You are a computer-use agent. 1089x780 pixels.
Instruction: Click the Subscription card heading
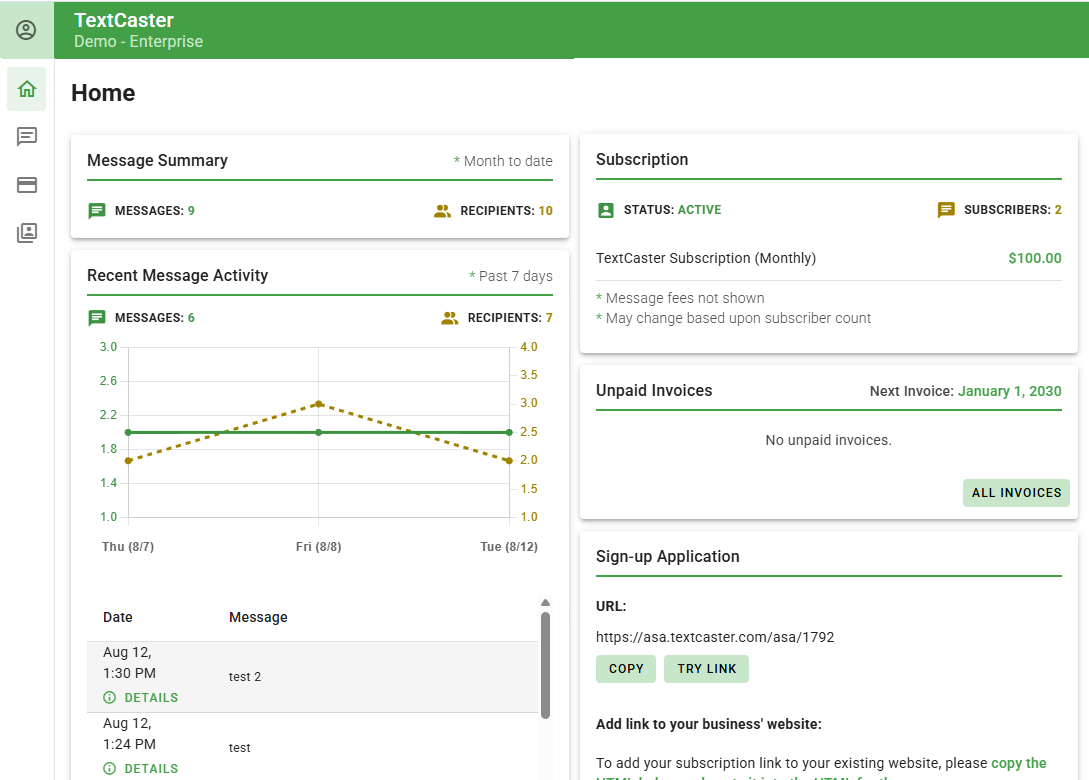tap(642, 160)
